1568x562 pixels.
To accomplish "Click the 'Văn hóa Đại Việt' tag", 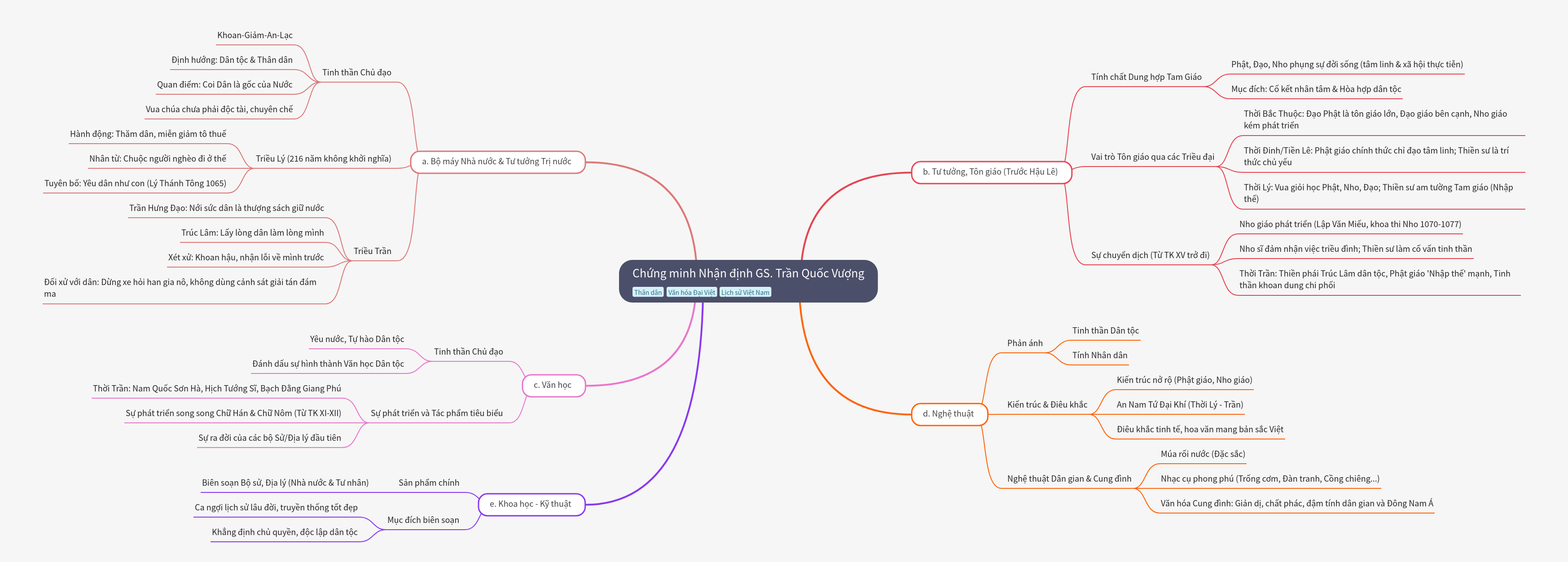I will 691,292.
